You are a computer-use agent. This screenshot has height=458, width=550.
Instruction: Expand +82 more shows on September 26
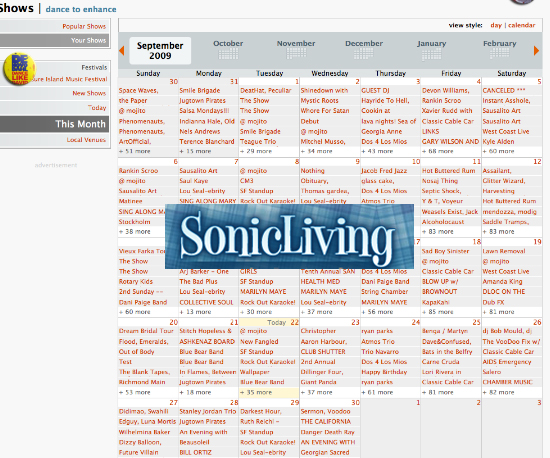tap(498, 392)
